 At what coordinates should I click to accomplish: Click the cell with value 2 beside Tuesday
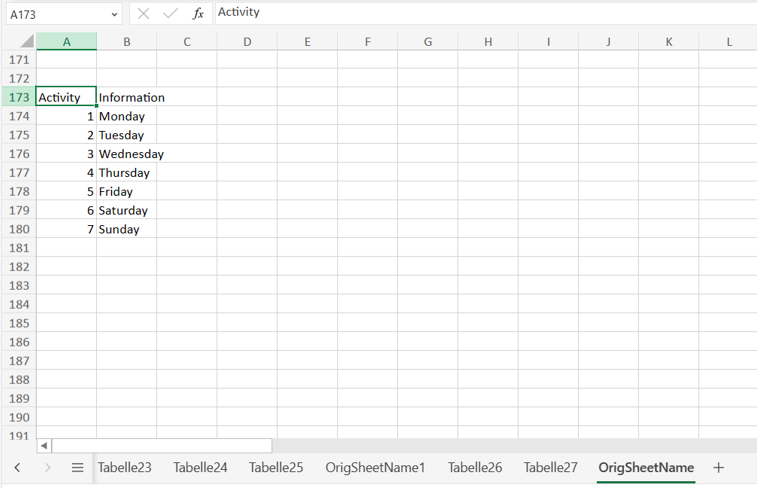[x=66, y=135]
